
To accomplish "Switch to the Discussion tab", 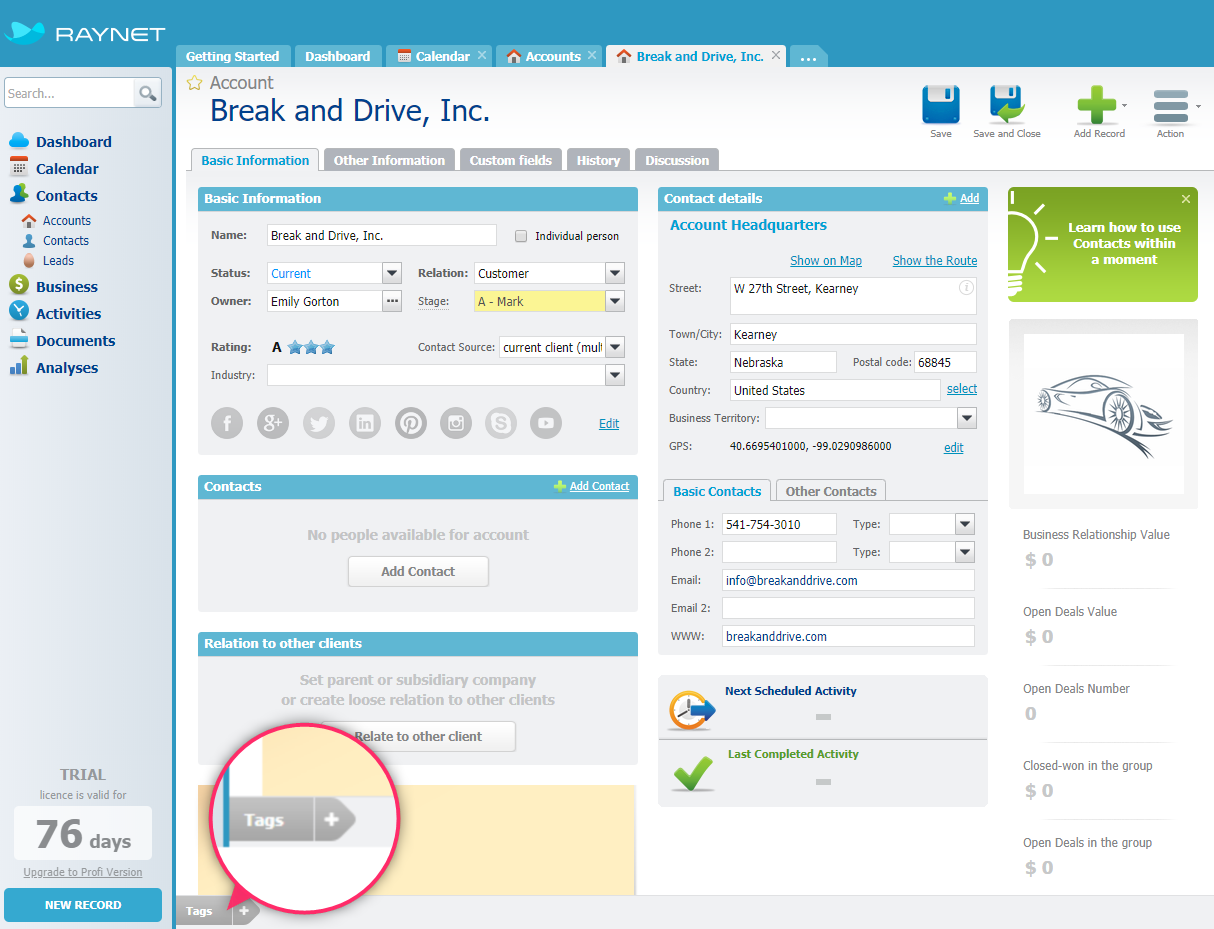I will pyautogui.click(x=677, y=160).
